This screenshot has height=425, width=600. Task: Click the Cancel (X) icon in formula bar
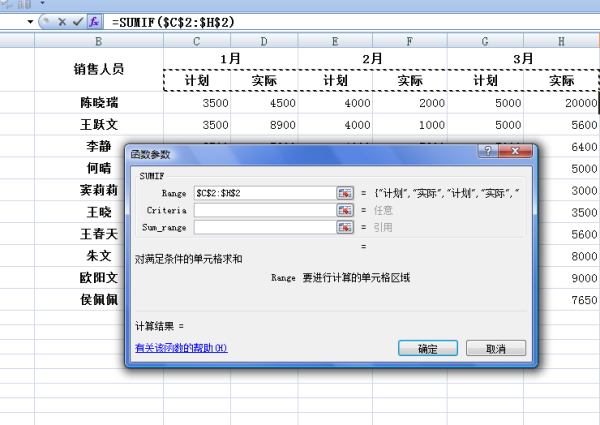(x=60, y=21)
